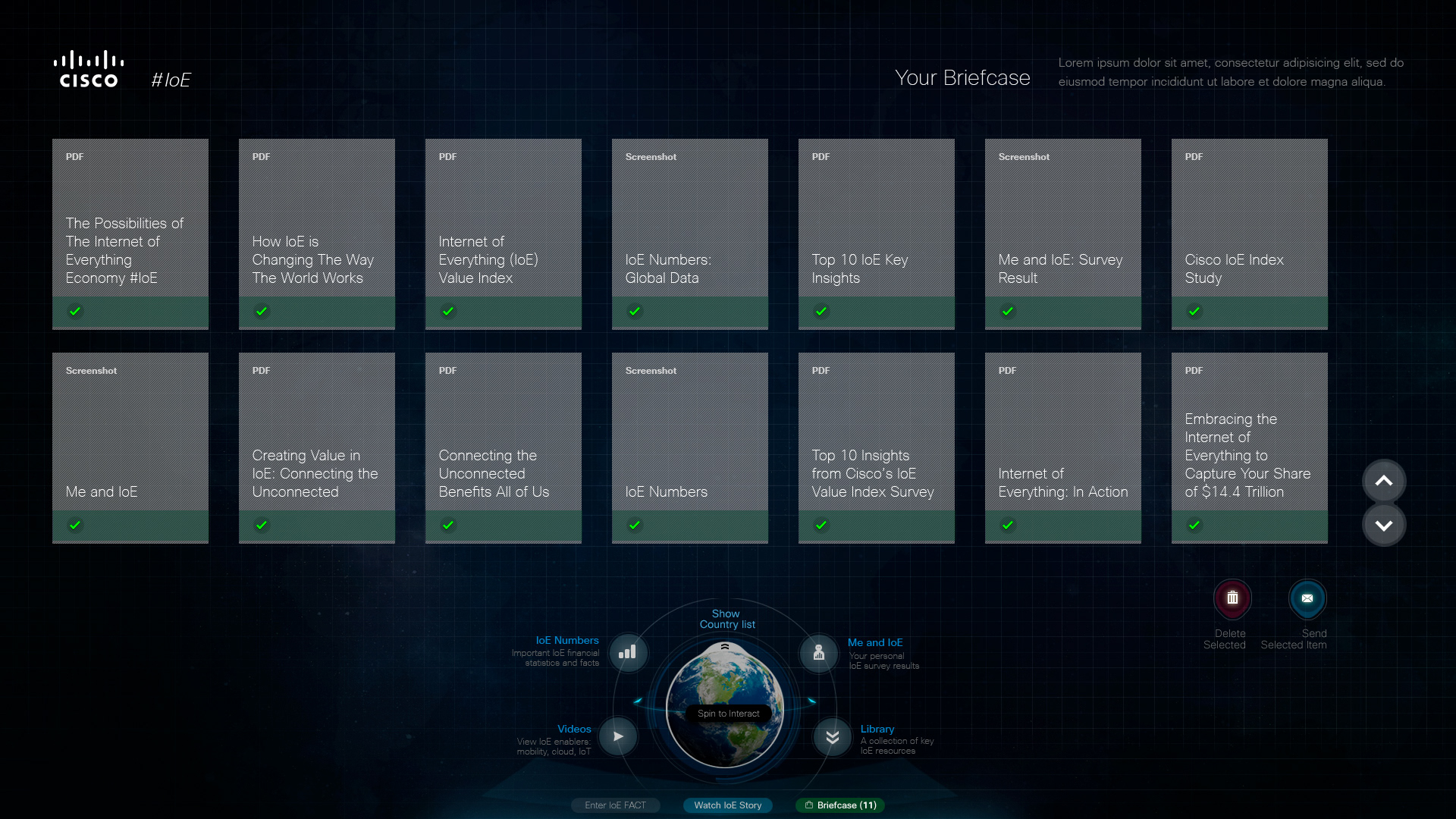Click the scroll down arrow button

tap(1384, 525)
